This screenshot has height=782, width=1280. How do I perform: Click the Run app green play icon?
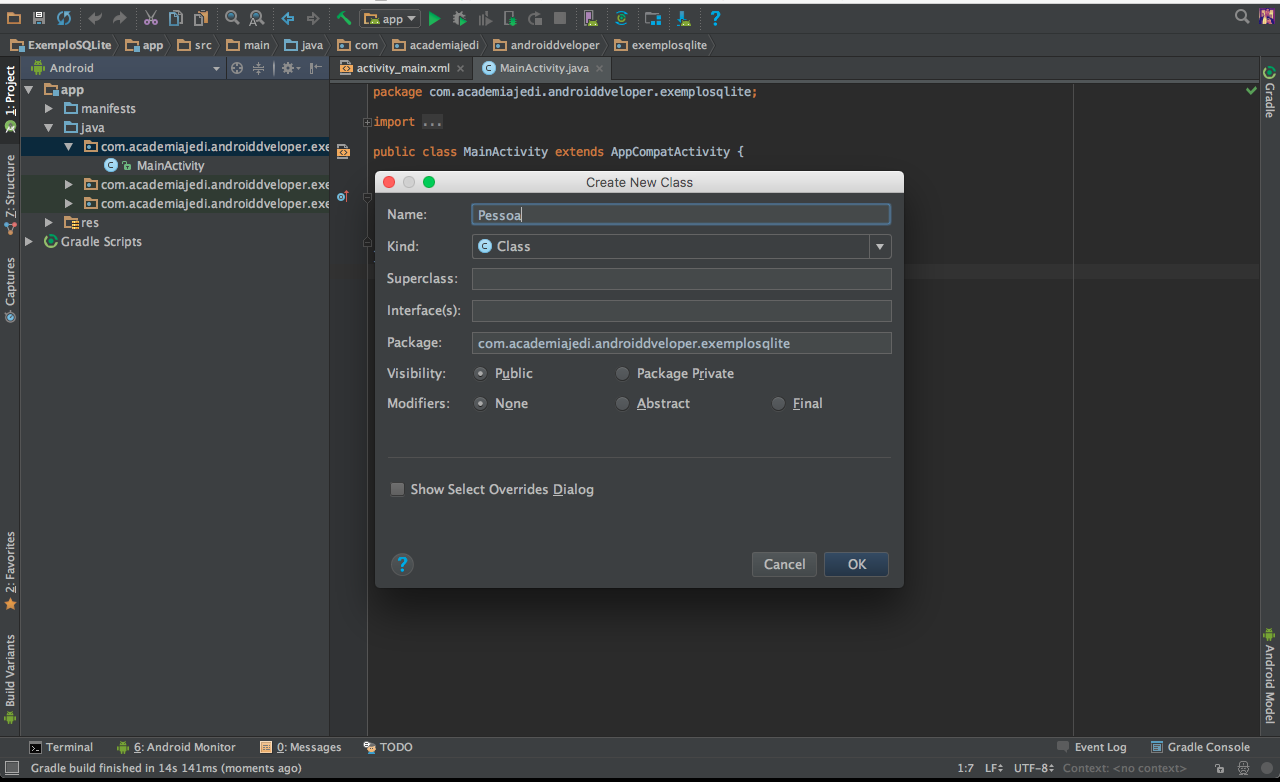point(435,18)
